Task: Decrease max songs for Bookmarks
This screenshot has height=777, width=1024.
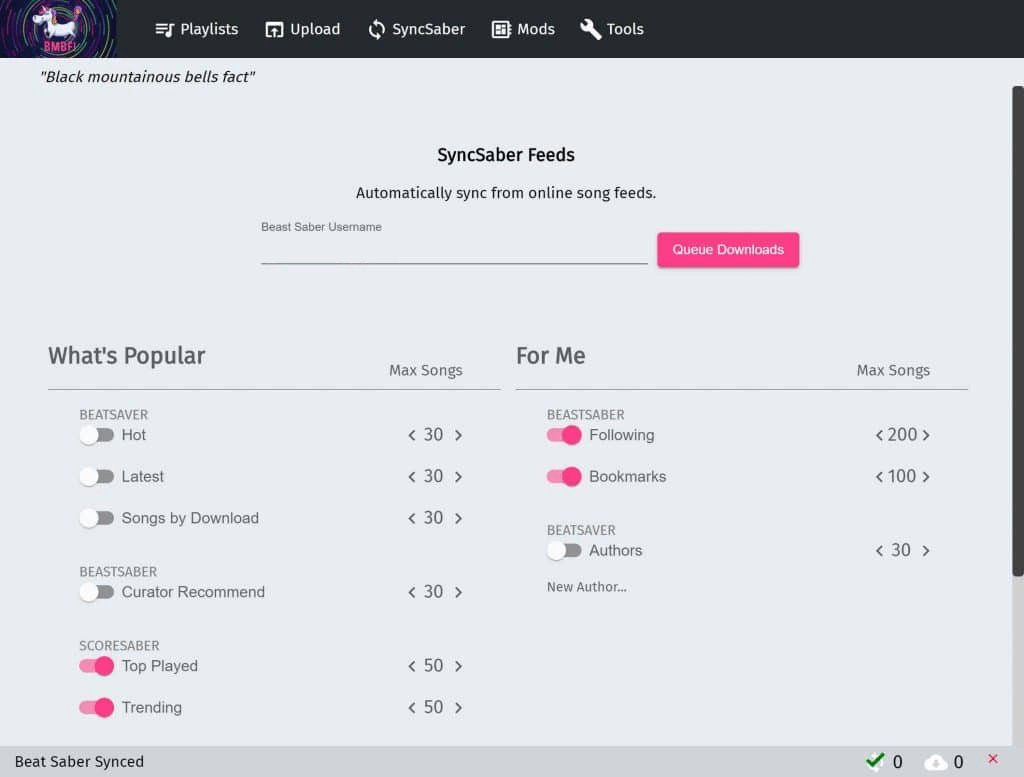Action: tap(879, 477)
